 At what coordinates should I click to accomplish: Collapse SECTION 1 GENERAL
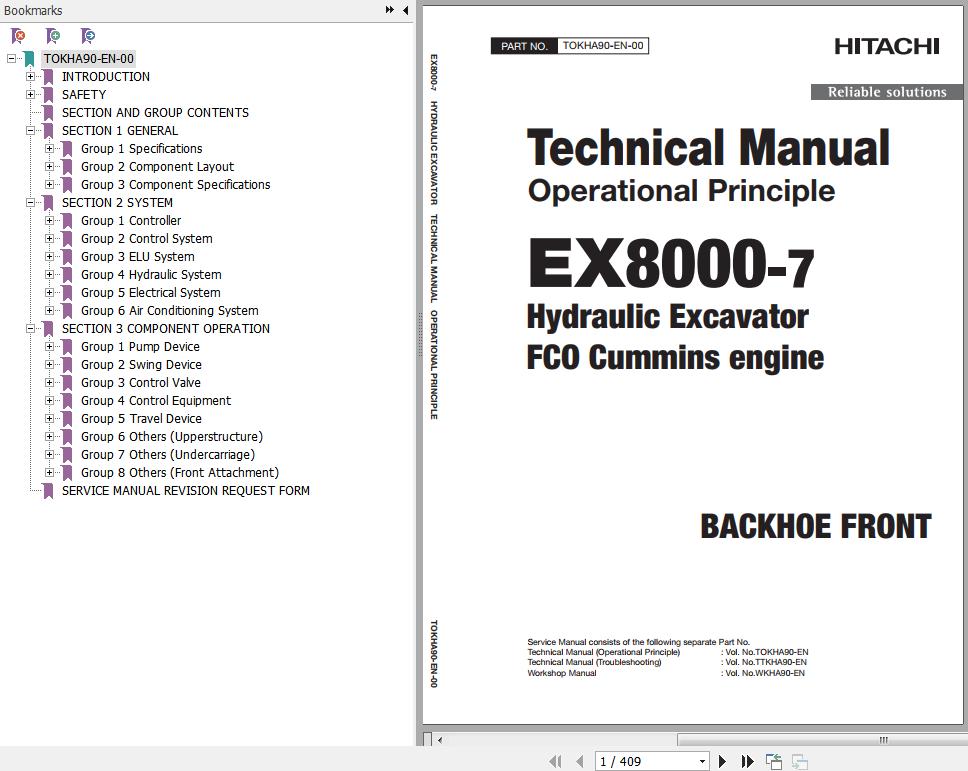click(x=30, y=131)
